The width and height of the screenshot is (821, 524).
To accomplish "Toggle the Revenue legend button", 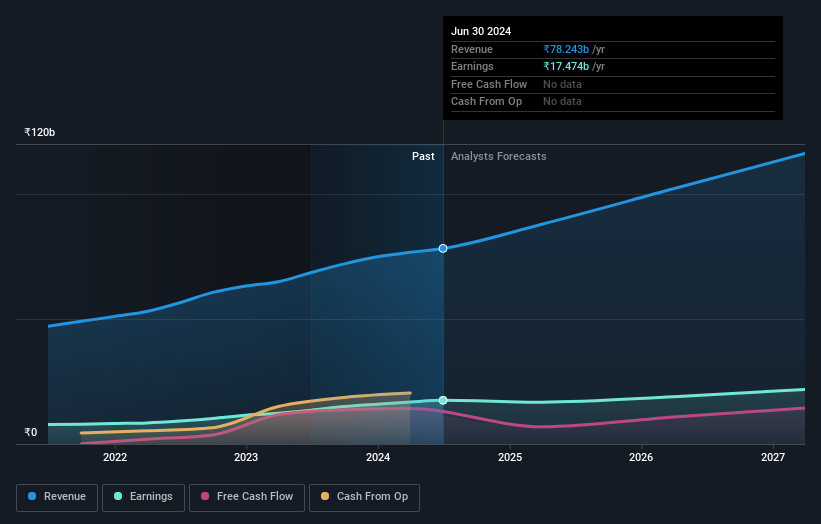I will point(57,497).
